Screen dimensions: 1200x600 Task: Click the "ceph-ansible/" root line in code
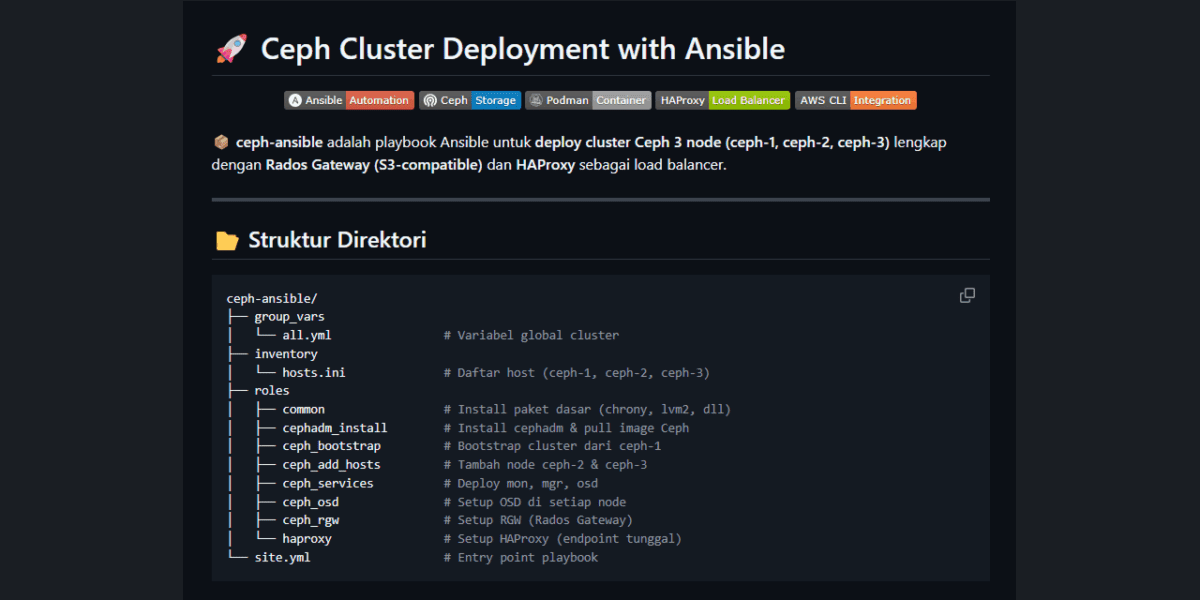[x=272, y=298]
